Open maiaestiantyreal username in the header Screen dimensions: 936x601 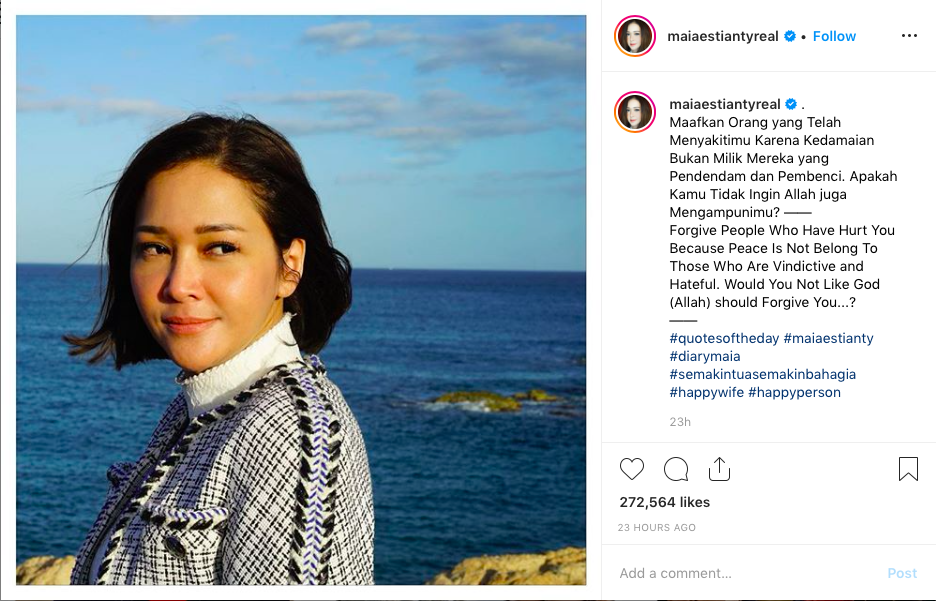pyautogui.click(x=724, y=36)
